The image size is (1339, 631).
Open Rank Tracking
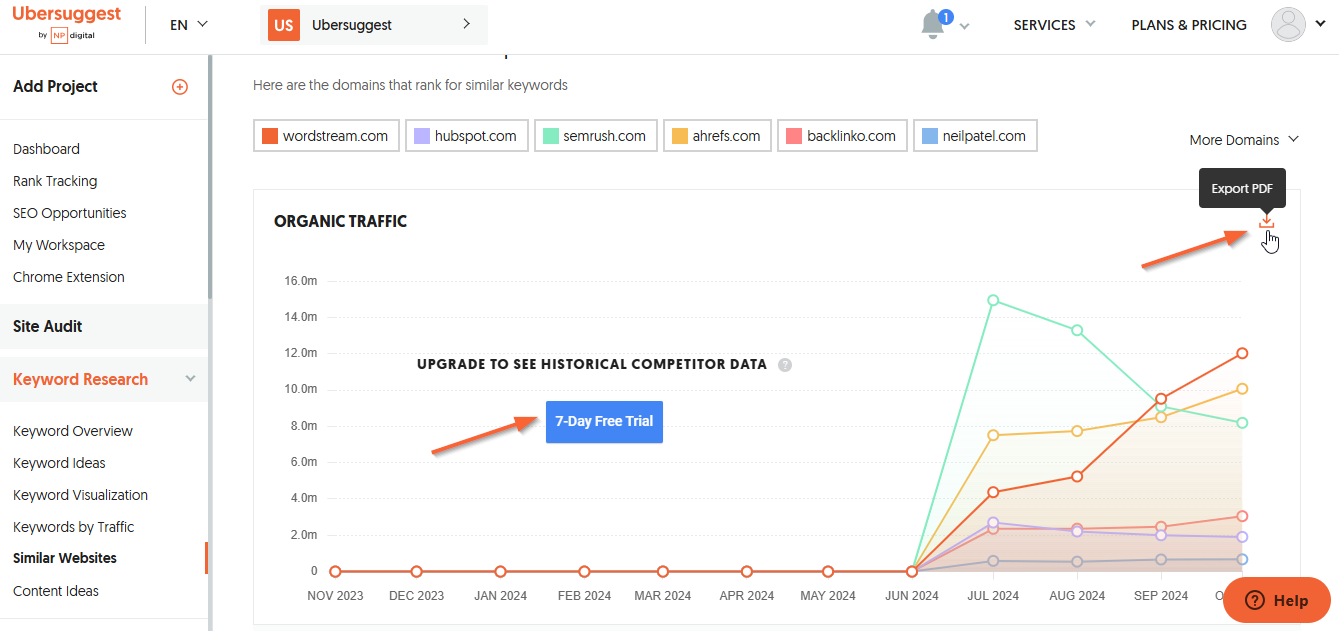[55, 181]
